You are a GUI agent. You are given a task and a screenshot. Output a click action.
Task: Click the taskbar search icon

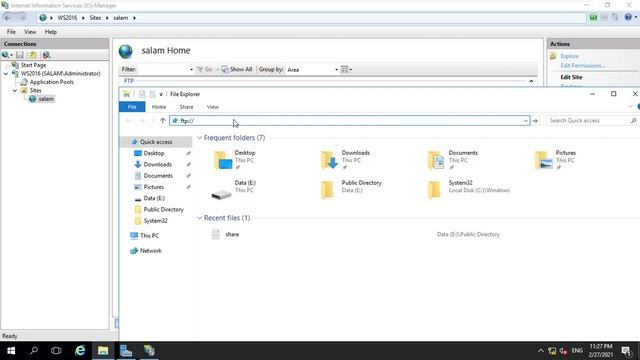click(x=34, y=351)
